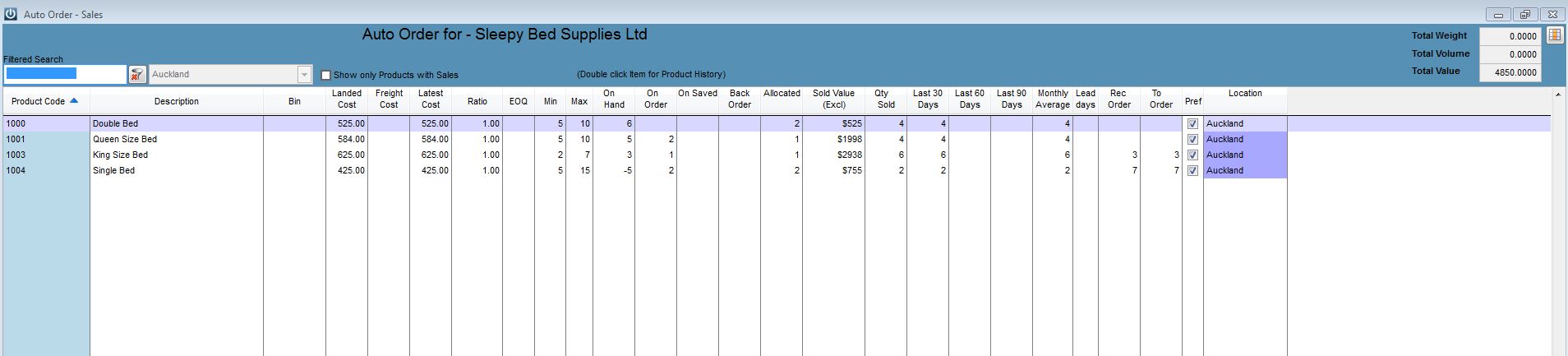Screen dimensions: 1568x356
Task: Click Auckland location cell for King Size Bed
Action: click(x=1245, y=155)
